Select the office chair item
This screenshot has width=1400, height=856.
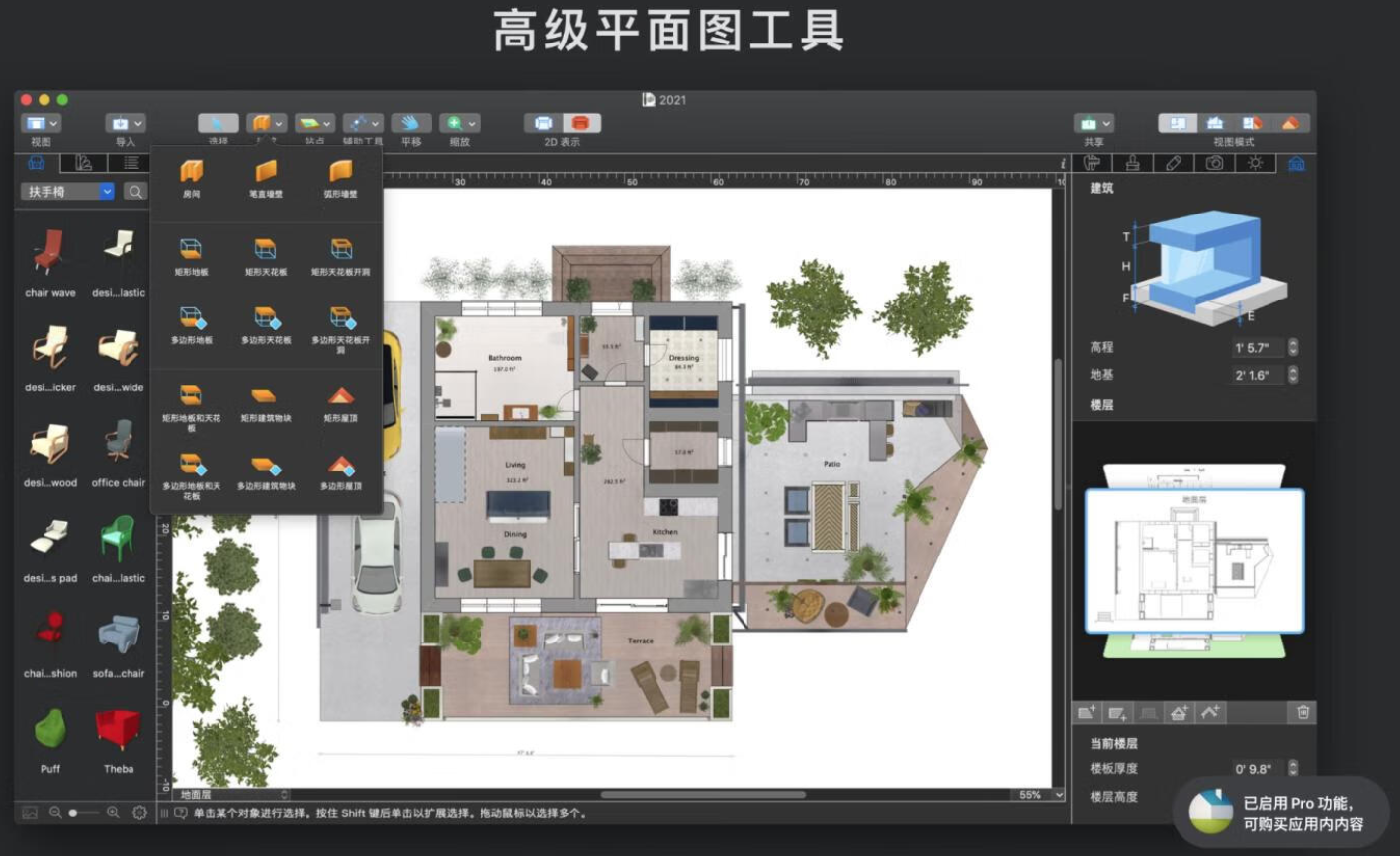(x=119, y=453)
